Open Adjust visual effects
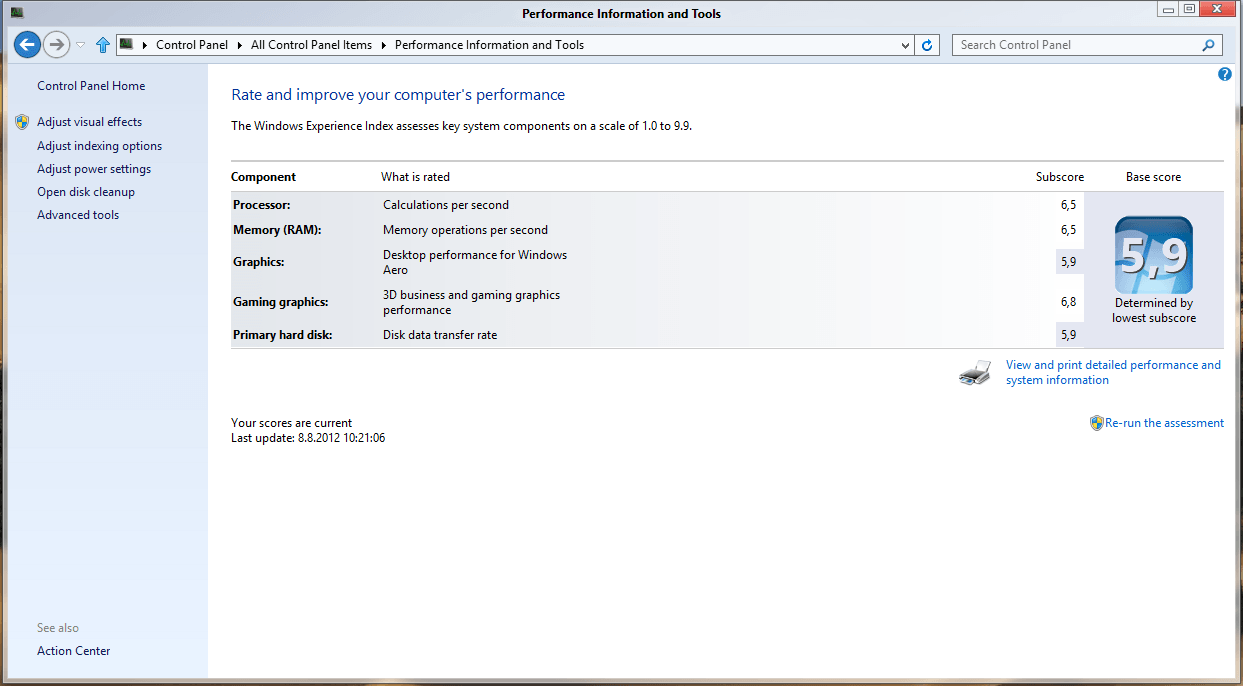The height and width of the screenshot is (686, 1243). [90, 122]
